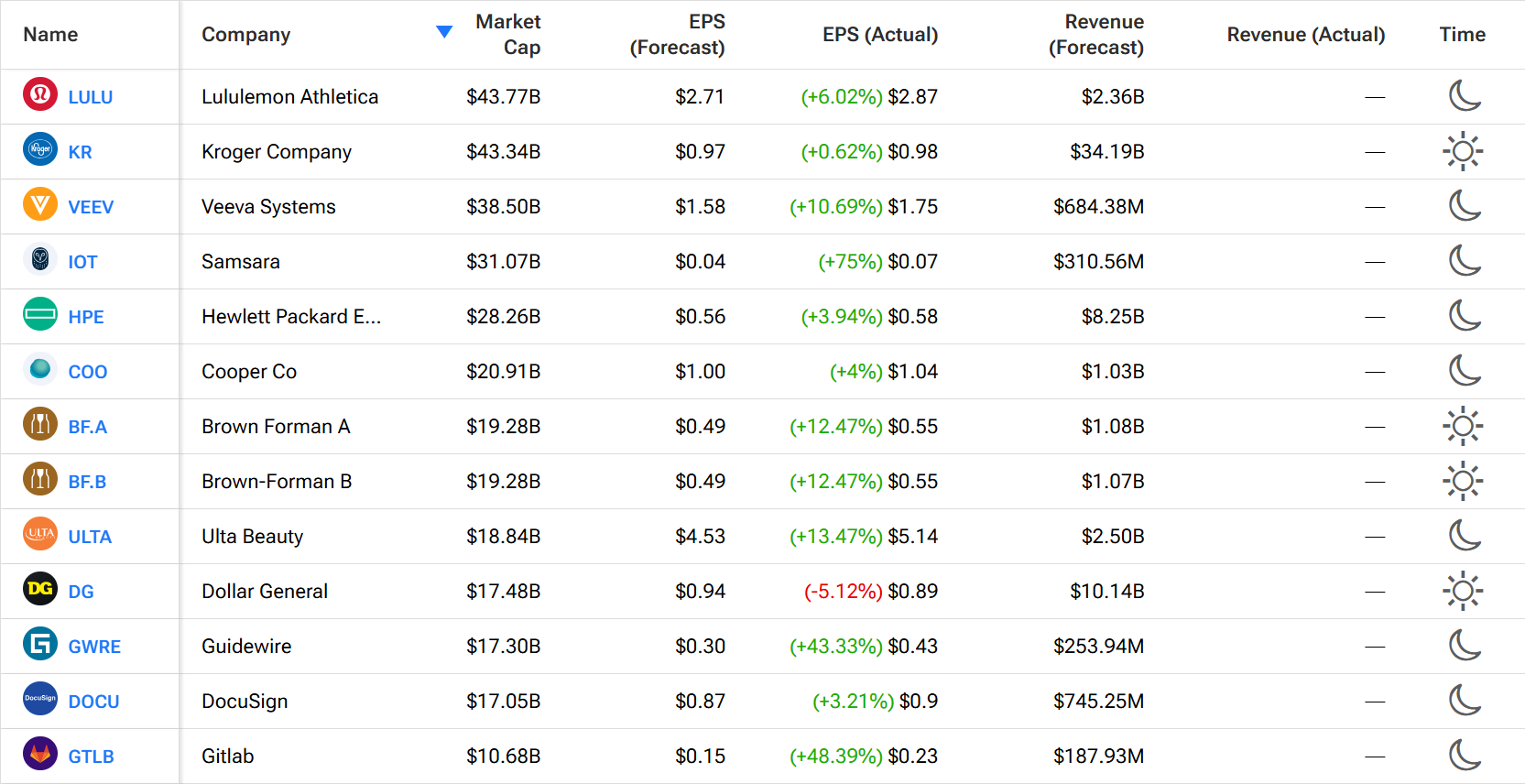Click the (-5.12%) $0.89 EPS value
This screenshot has height=784, width=1525.
[871, 592]
